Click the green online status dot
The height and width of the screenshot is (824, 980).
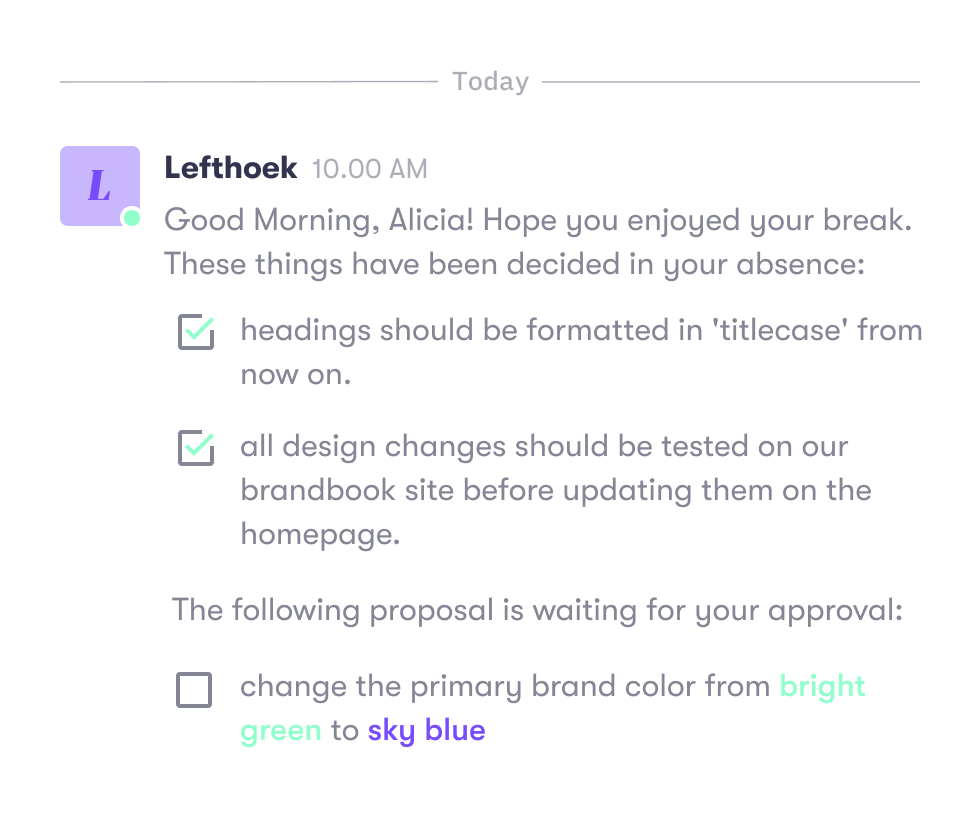[x=132, y=218]
